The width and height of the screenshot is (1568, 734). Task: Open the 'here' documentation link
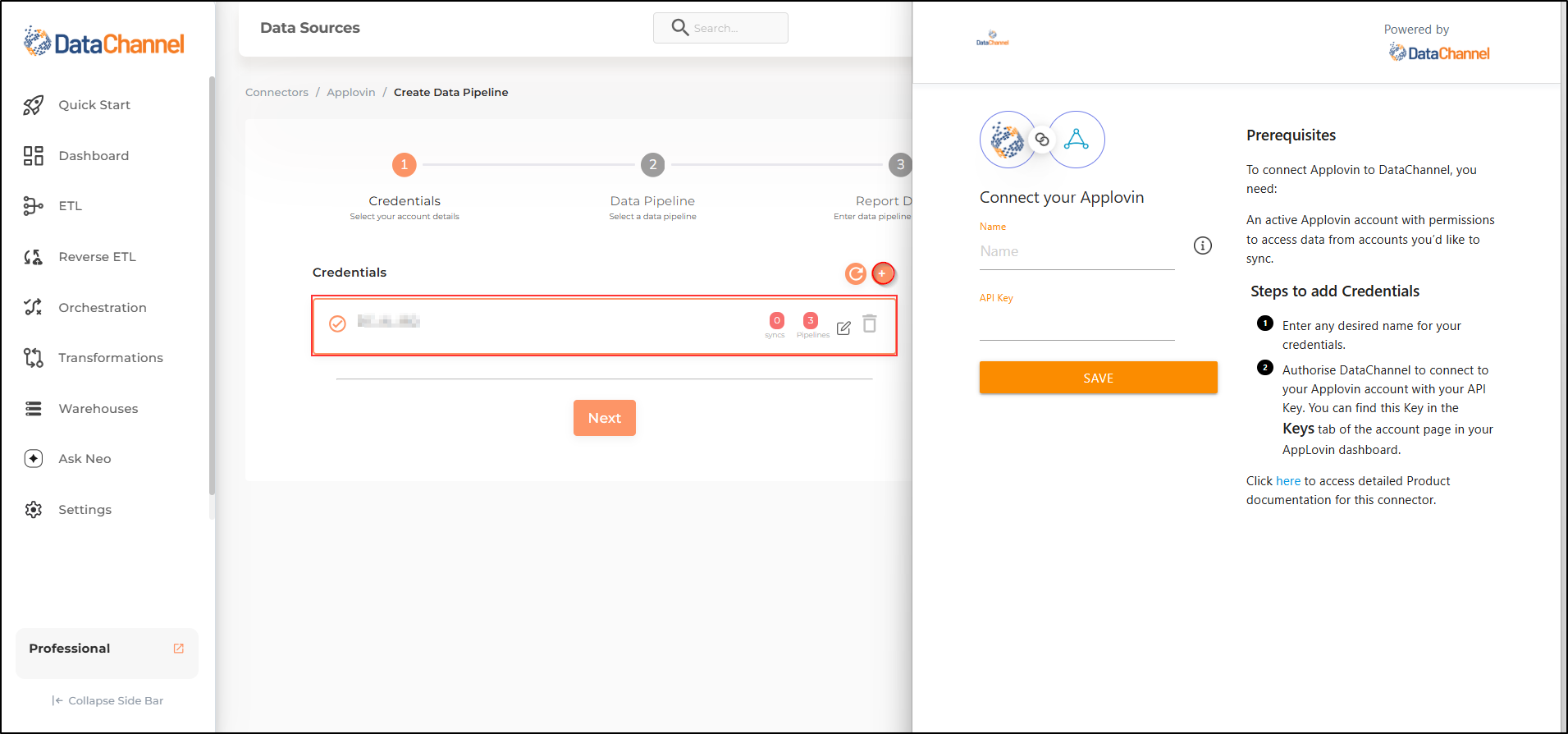tap(1288, 481)
